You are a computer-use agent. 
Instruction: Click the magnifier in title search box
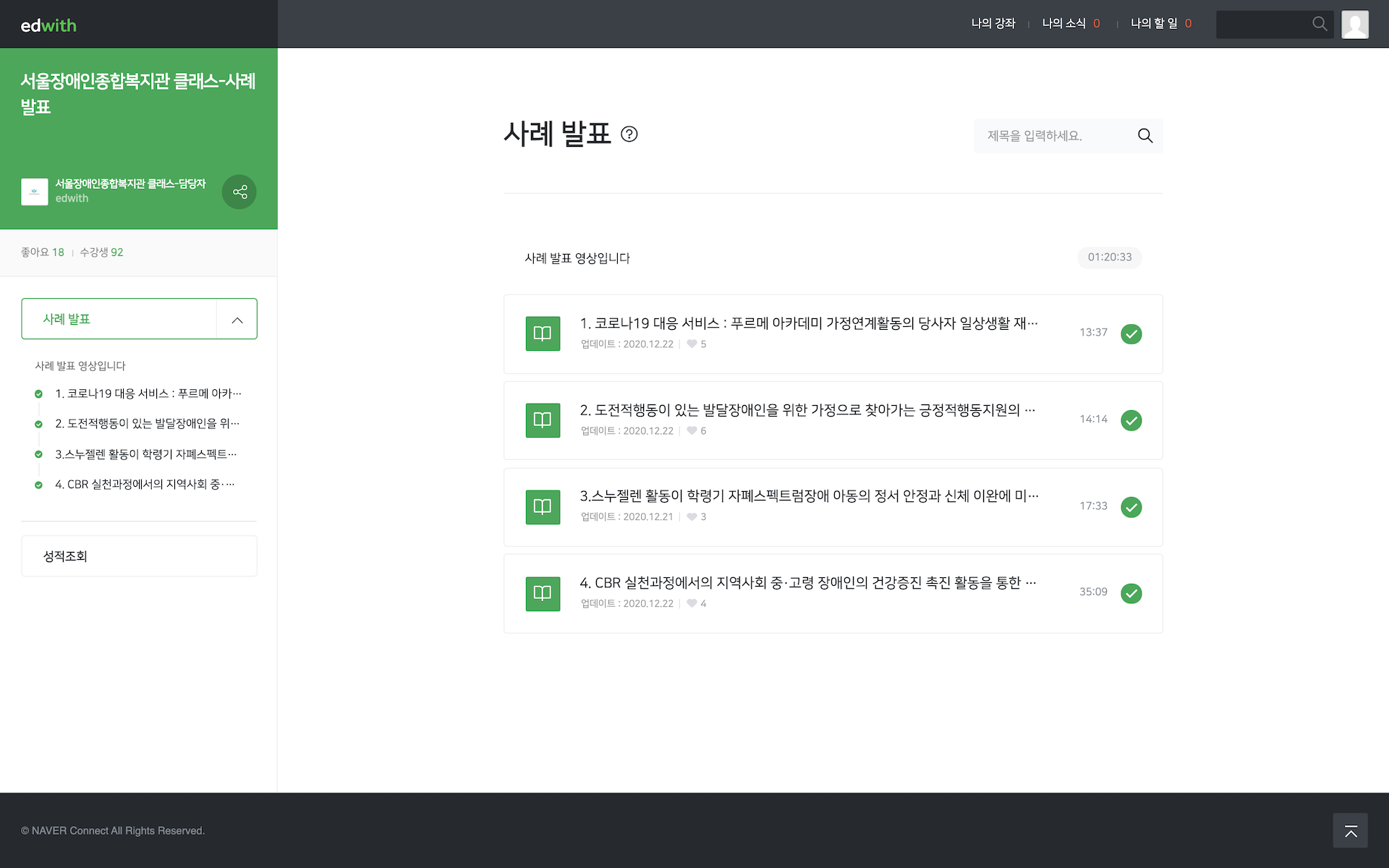pyautogui.click(x=1144, y=136)
